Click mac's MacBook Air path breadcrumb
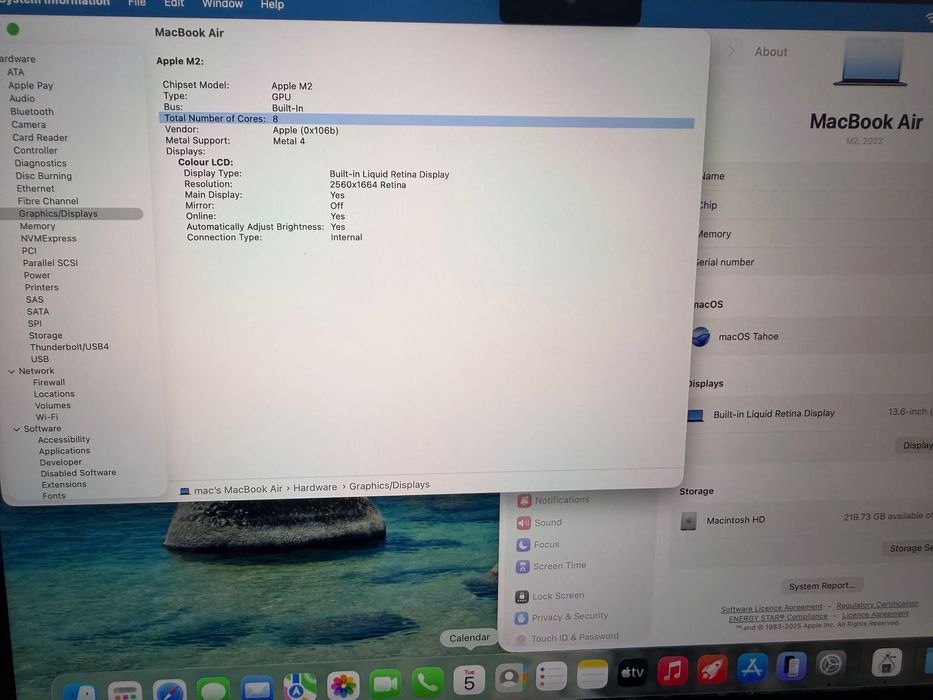933x700 pixels. [x=238, y=489]
